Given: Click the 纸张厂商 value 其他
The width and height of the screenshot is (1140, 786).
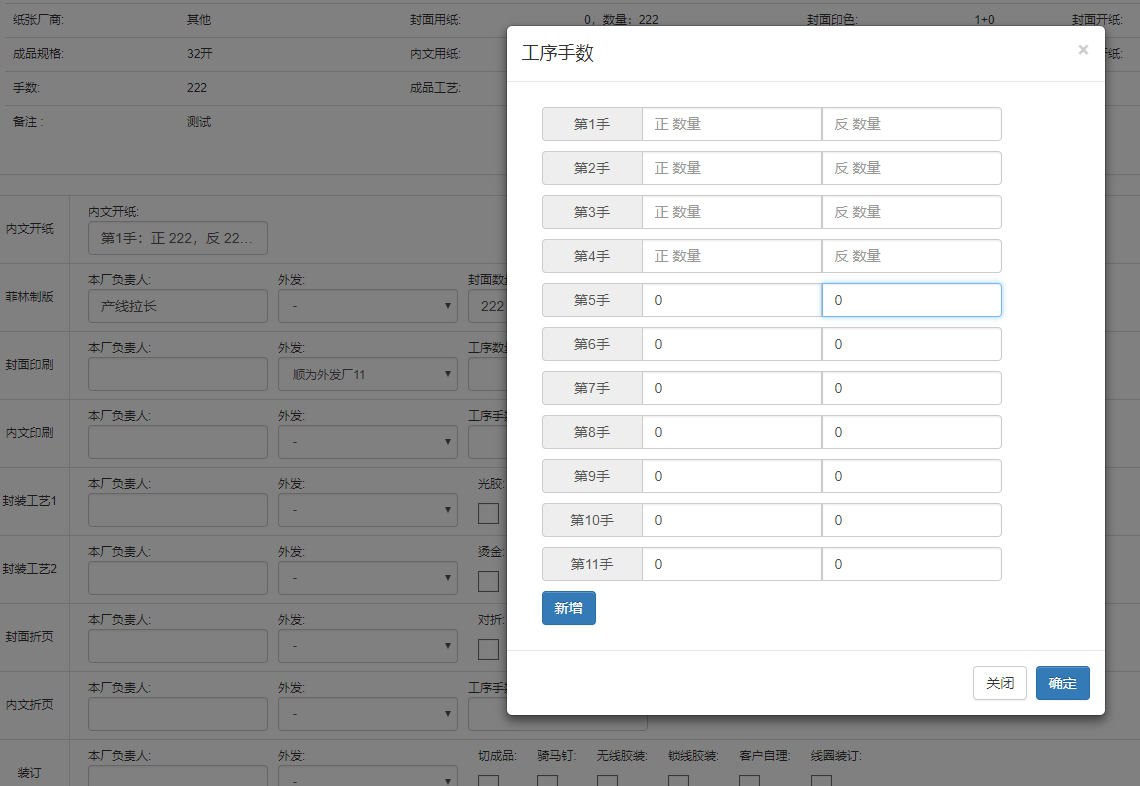Looking at the screenshot, I should tap(198, 20).
